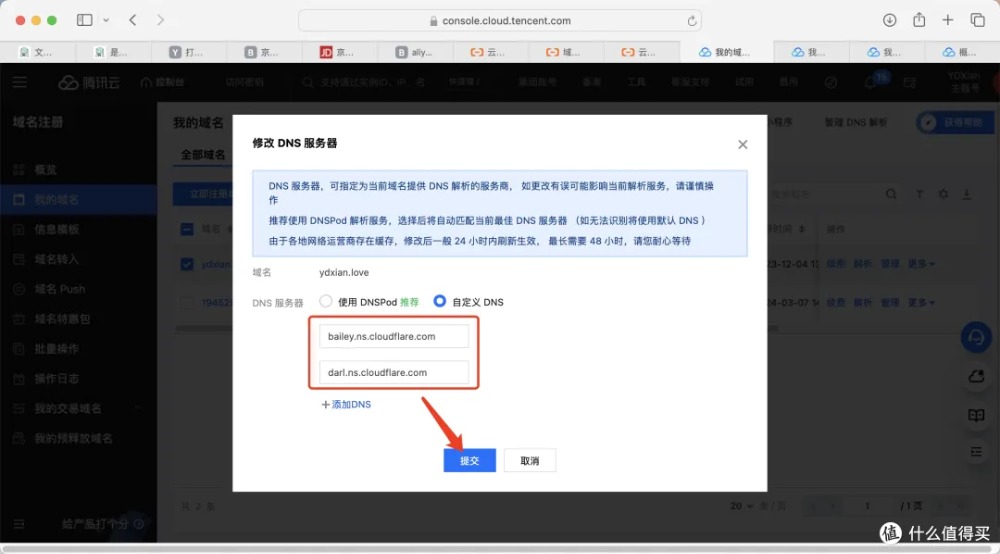Open 我的域名 in the sidebar

coord(78,200)
